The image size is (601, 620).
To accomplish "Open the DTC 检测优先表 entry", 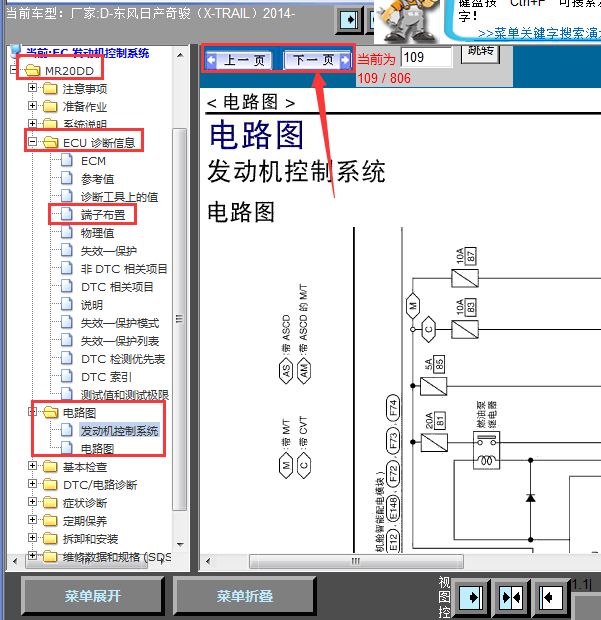I will (x=123, y=359).
